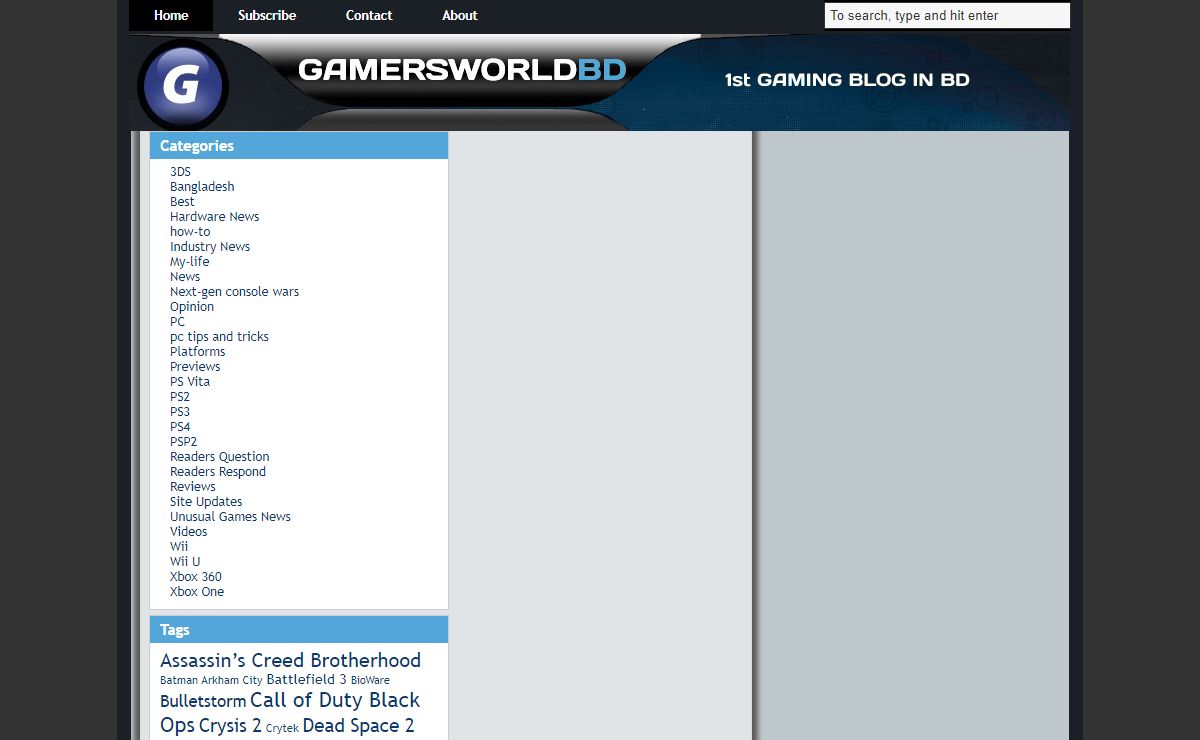Open the PS4 category
This screenshot has height=740, width=1200.
pos(180,427)
